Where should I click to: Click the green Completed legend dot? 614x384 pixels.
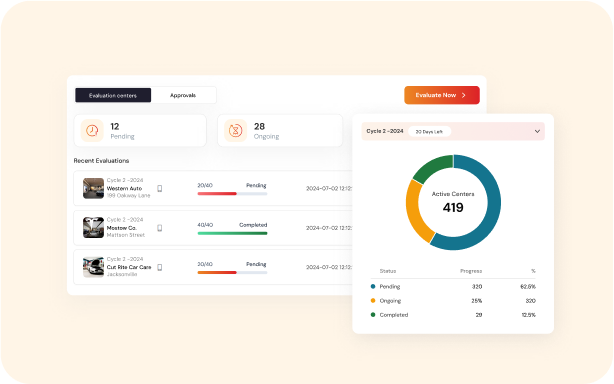[x=373, y=315]
